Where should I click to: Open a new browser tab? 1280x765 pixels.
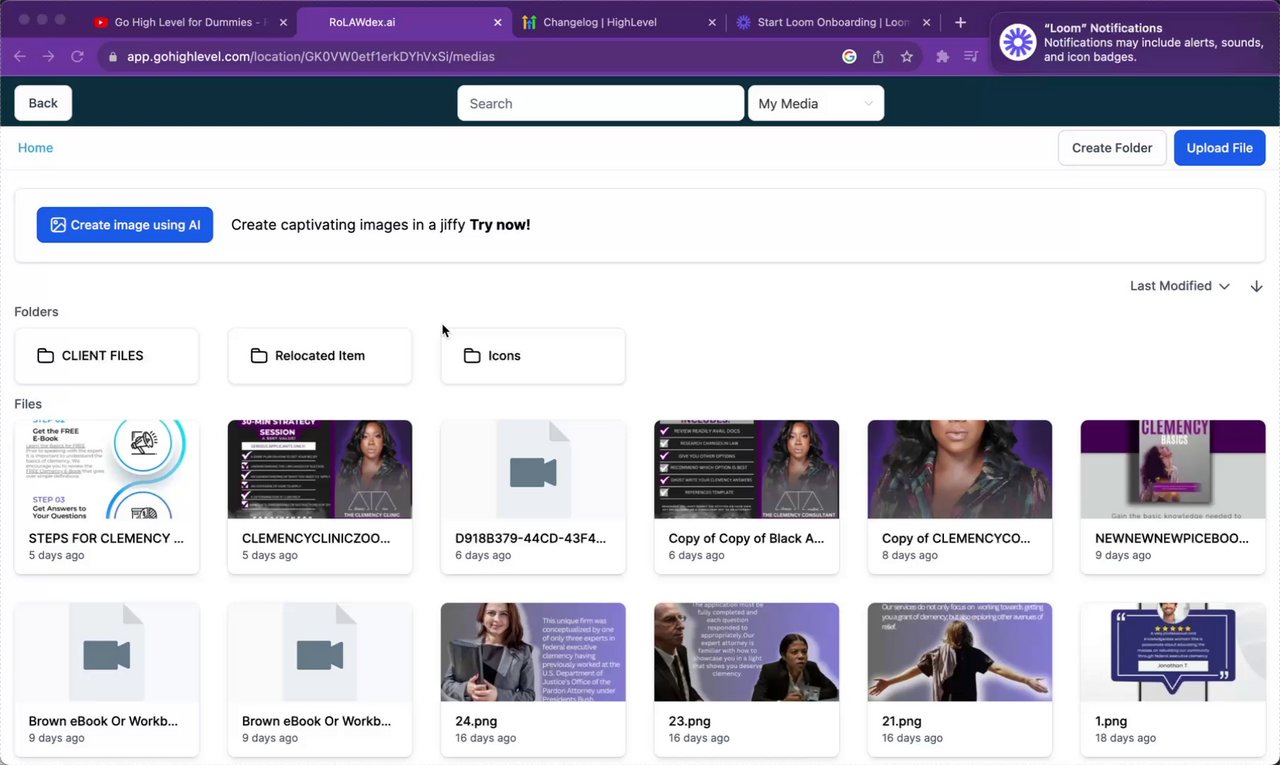960,22
